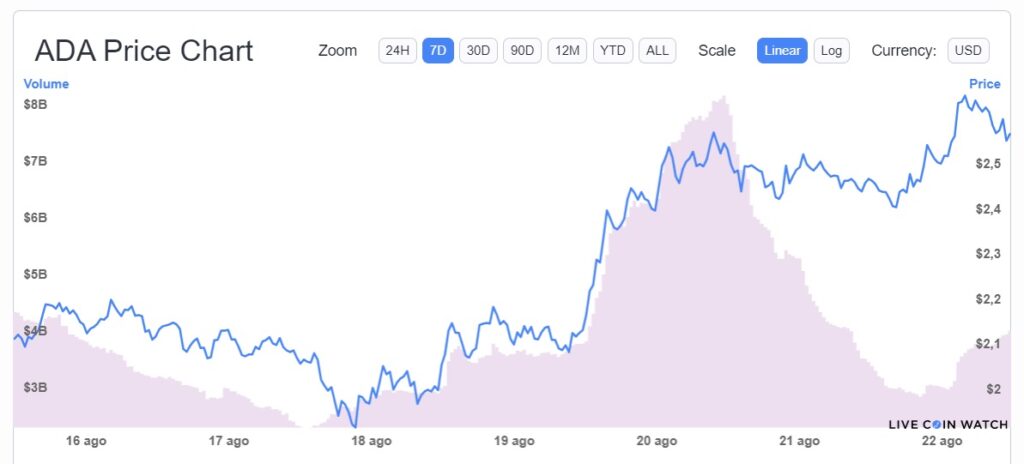Image resolution: width=1024 pixels, height=464 pixels.
Task: Switch zoom to 7D
Action: [438, 50]
